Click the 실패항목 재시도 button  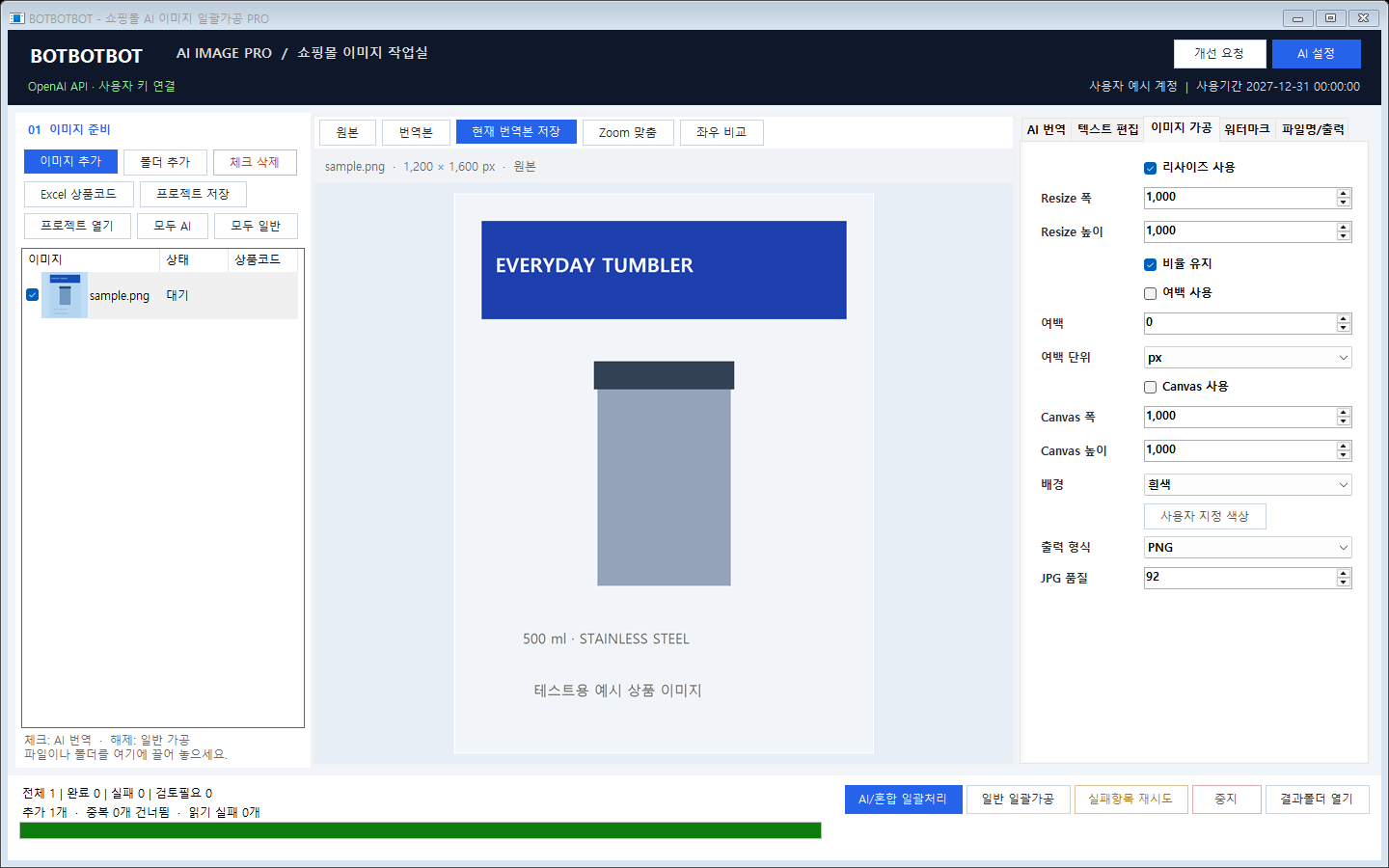click(1130, 800)
